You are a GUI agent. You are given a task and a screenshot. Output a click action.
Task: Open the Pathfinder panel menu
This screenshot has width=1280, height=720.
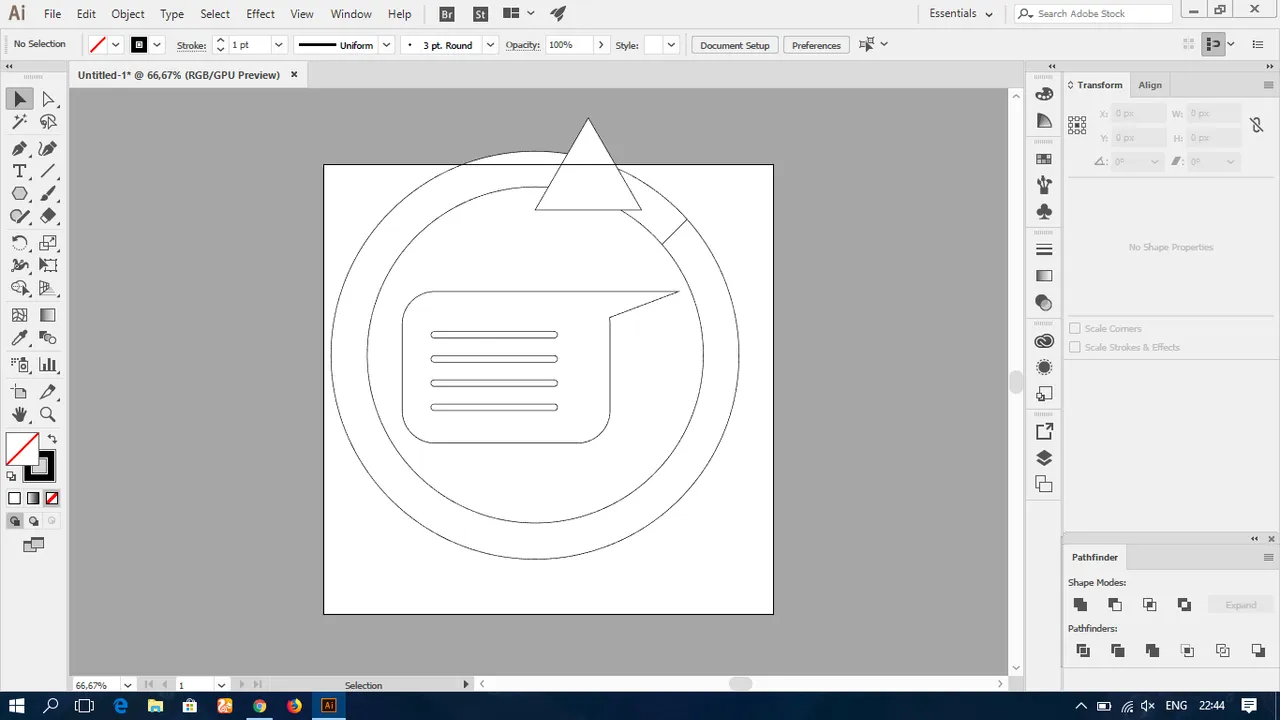coord(1269,557)
